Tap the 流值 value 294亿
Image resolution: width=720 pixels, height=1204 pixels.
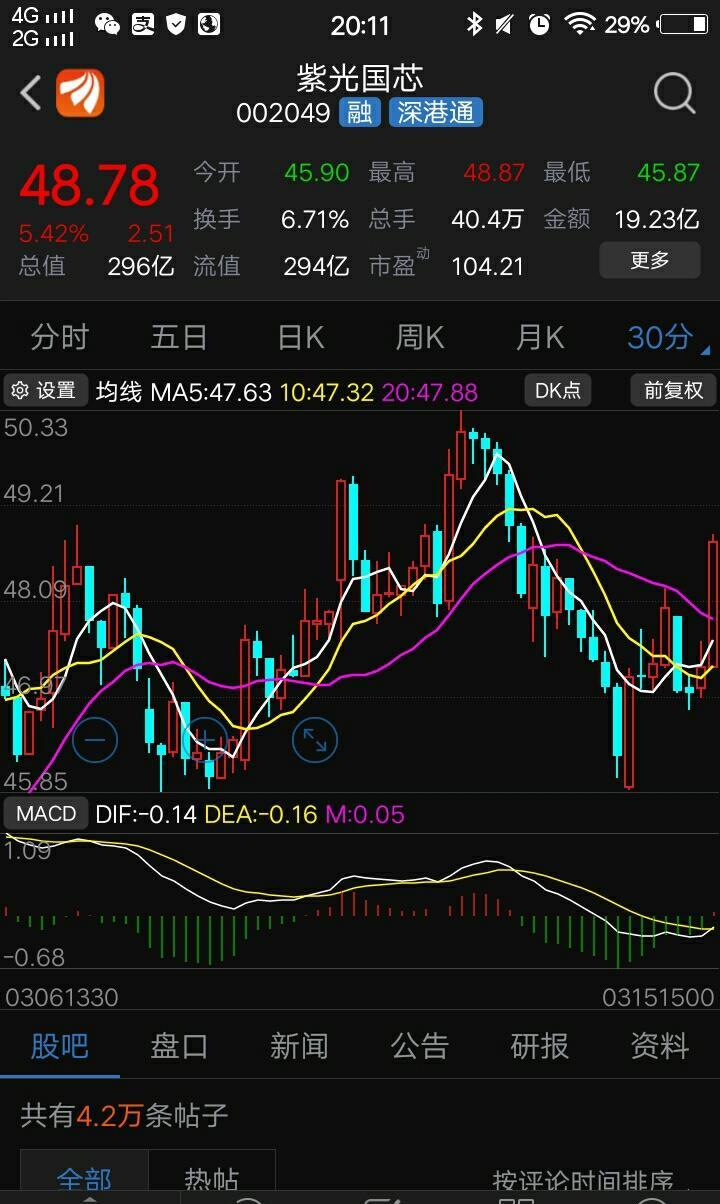(x=316, y=266)
